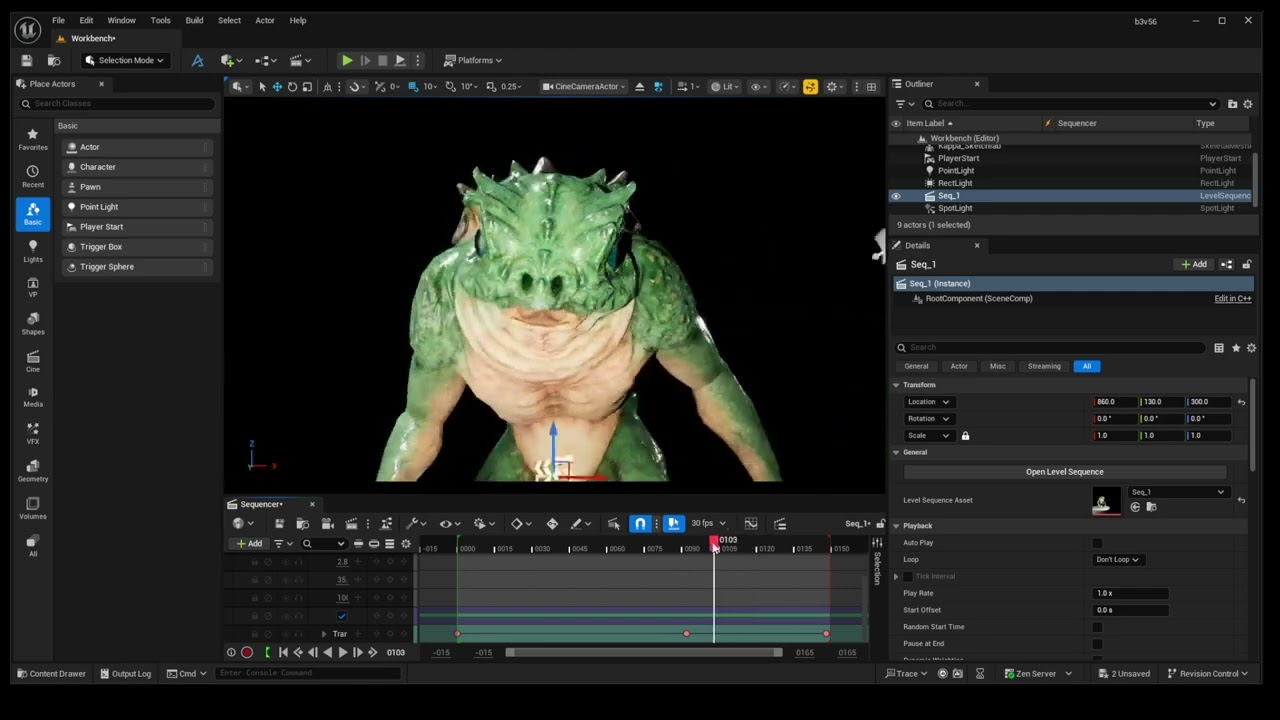Open the Lit view mode dropdown
Viewport: 1280px width, 720px height.
click(x=727, y=87)
